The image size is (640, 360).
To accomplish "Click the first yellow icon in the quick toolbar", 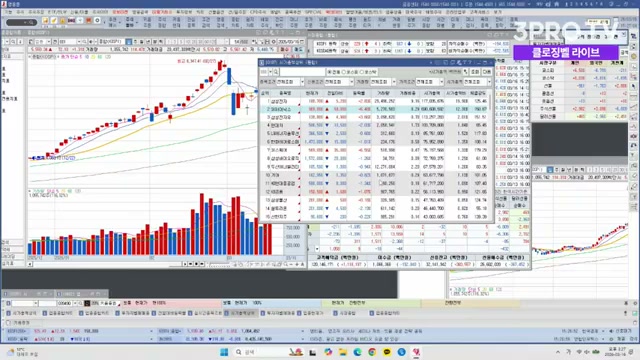I will pos(45,21).
